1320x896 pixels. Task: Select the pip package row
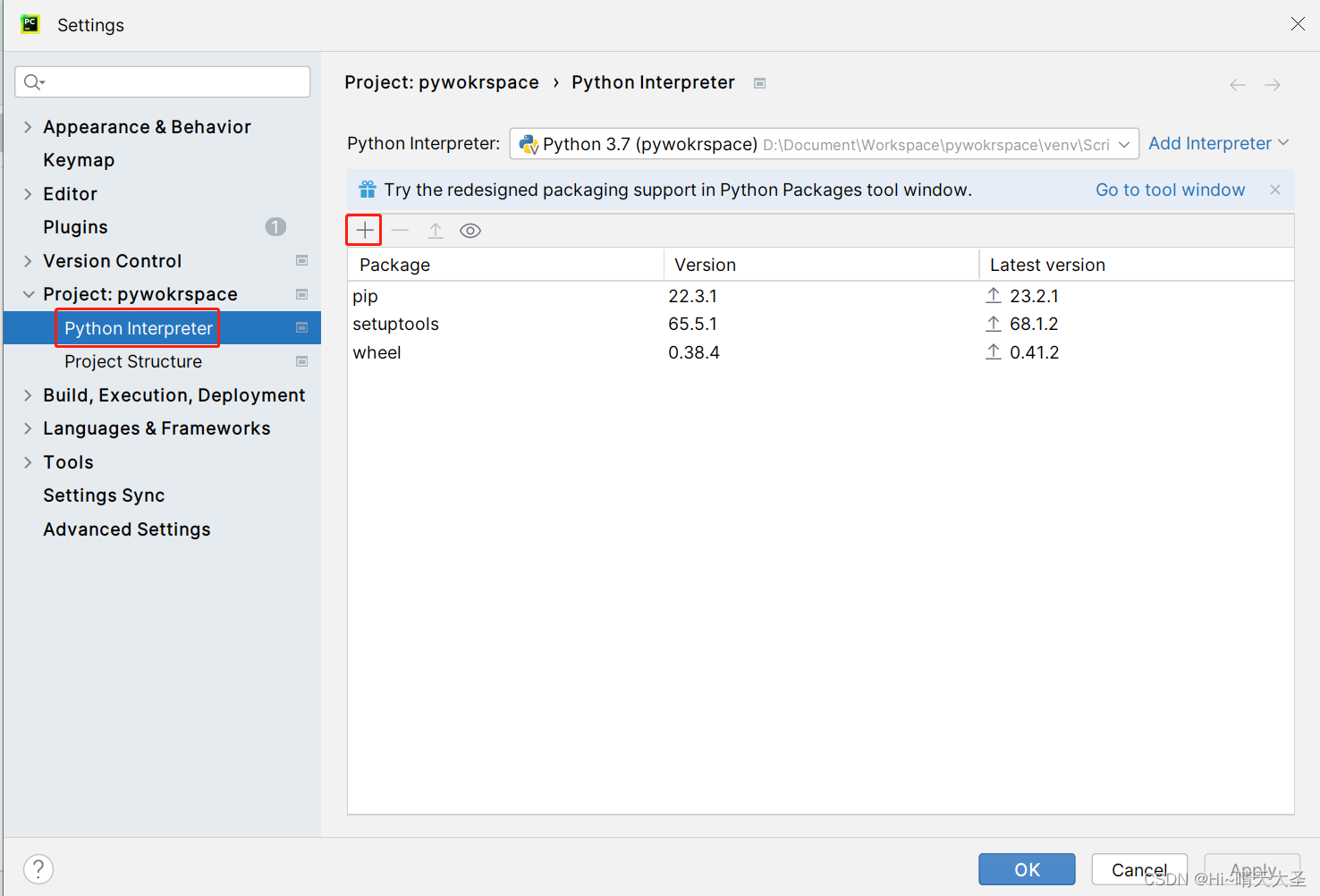pyautogui.click(x=820, y=296)
